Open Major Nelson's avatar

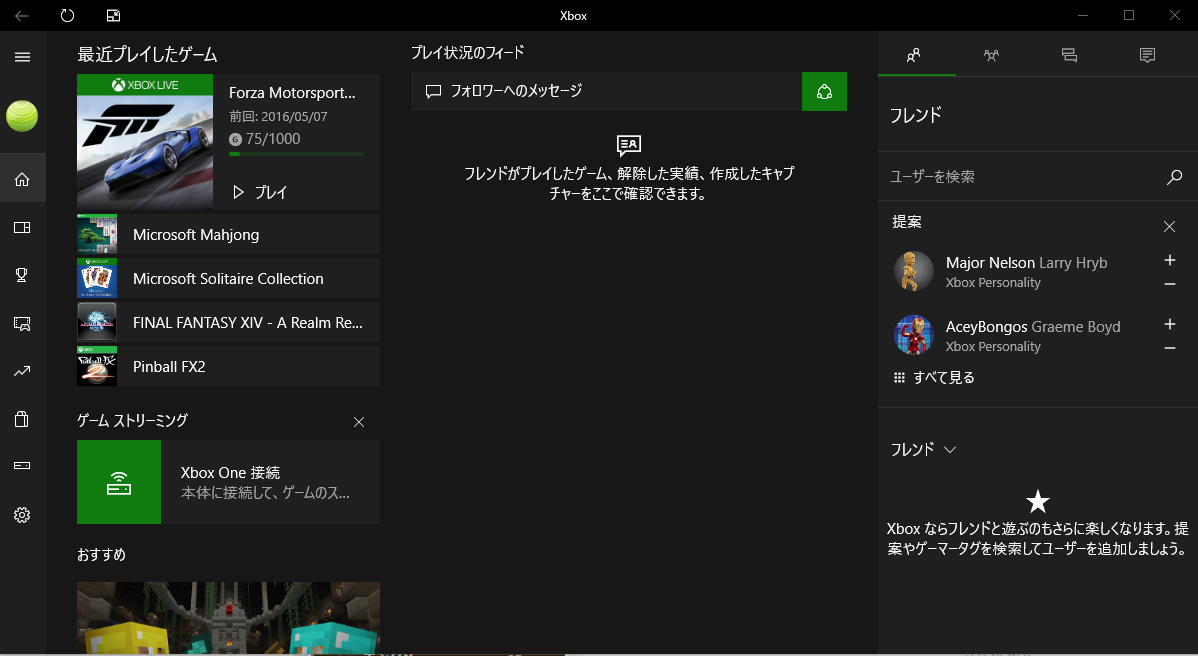coord(914,271)
